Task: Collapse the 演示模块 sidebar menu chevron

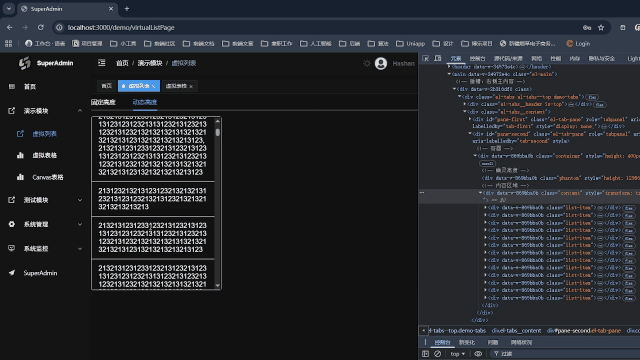Action: tap(80, 111)
